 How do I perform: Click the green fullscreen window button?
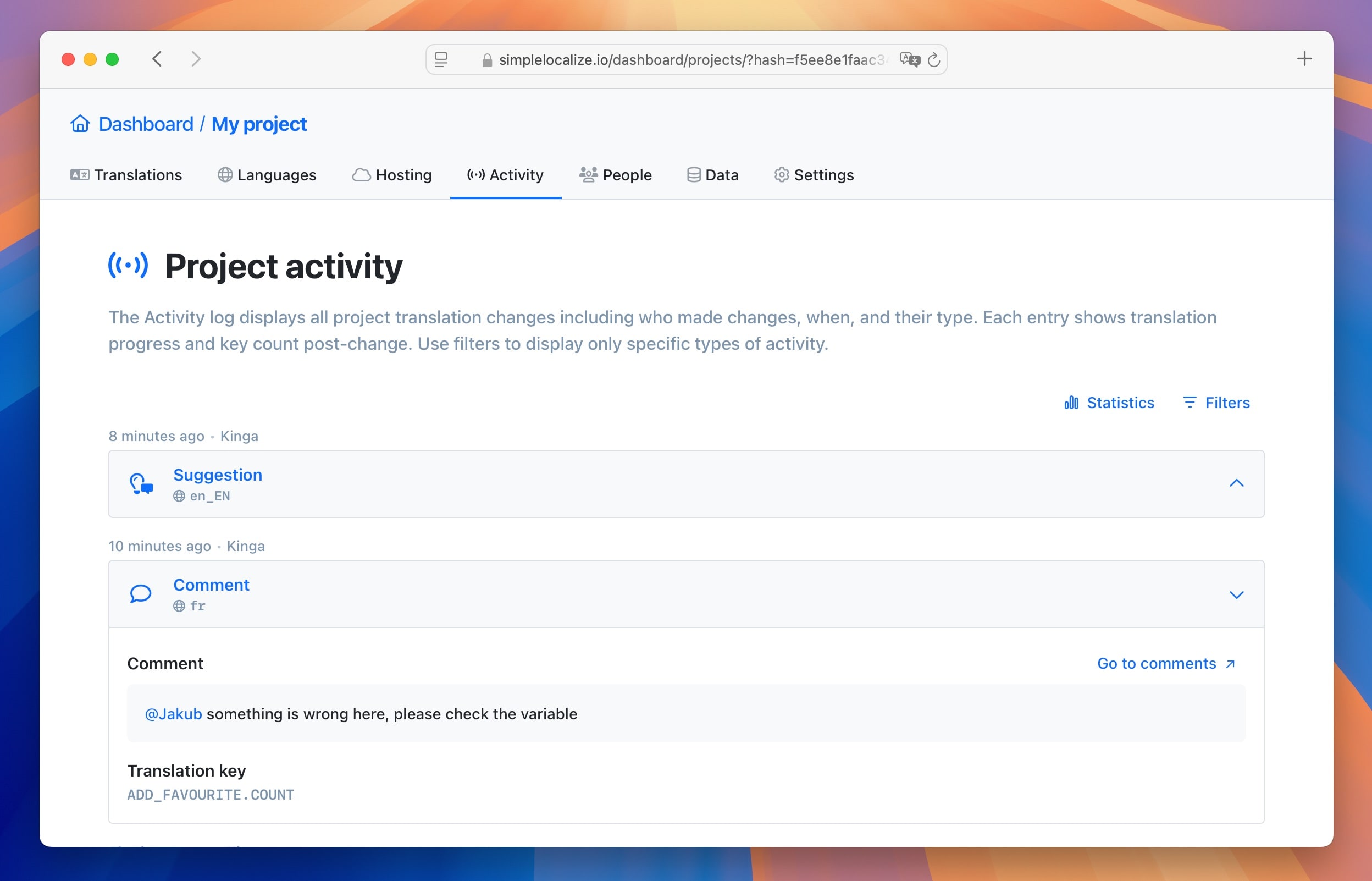112,59
